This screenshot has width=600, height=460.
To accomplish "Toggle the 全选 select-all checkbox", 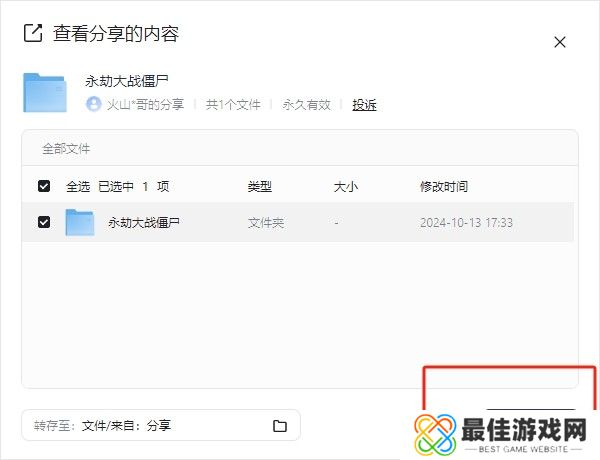I will tap(44, 186).
